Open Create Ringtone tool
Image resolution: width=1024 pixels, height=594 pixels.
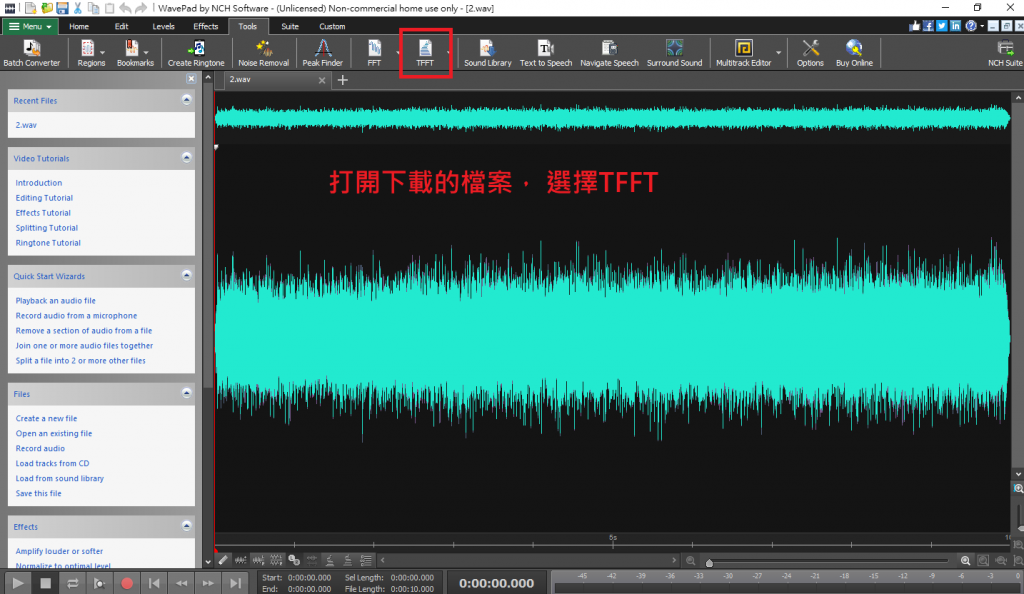click(x=196, y=53)
